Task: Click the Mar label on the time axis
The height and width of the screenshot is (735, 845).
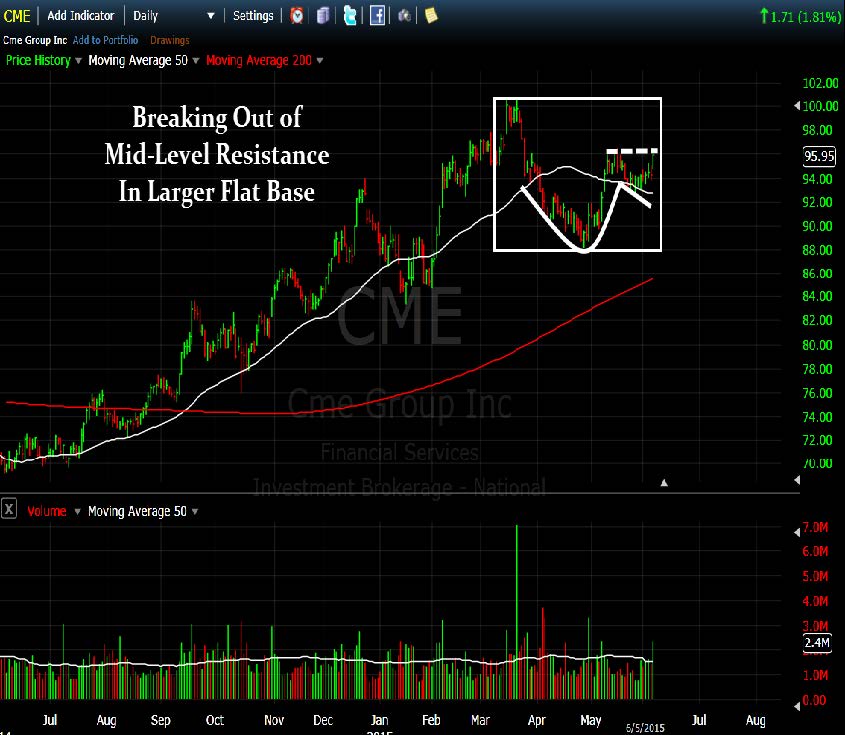Action: [x=480, y=720]
